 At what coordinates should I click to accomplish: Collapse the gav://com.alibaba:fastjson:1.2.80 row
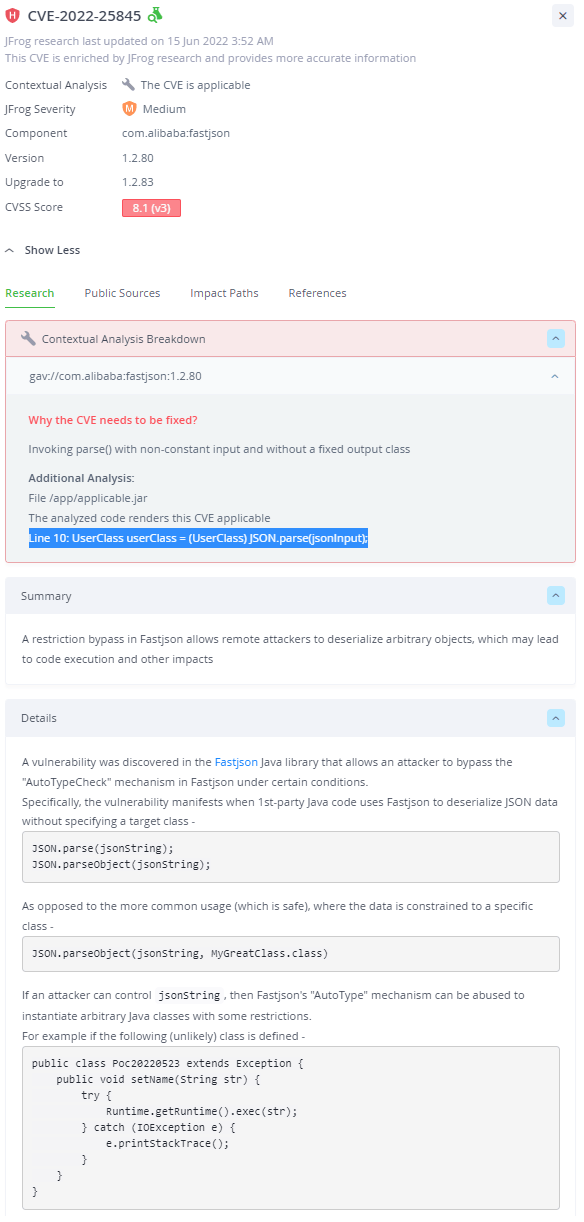(555, 376)
